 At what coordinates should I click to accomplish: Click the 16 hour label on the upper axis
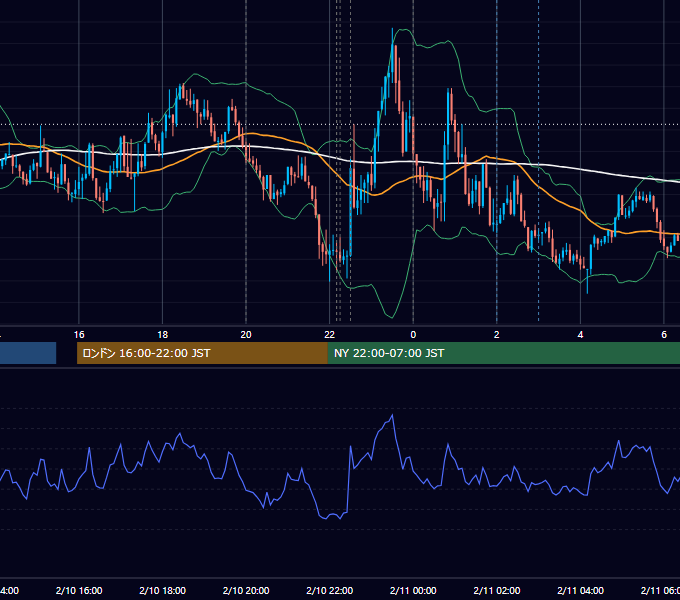click(x=79, y=335)
